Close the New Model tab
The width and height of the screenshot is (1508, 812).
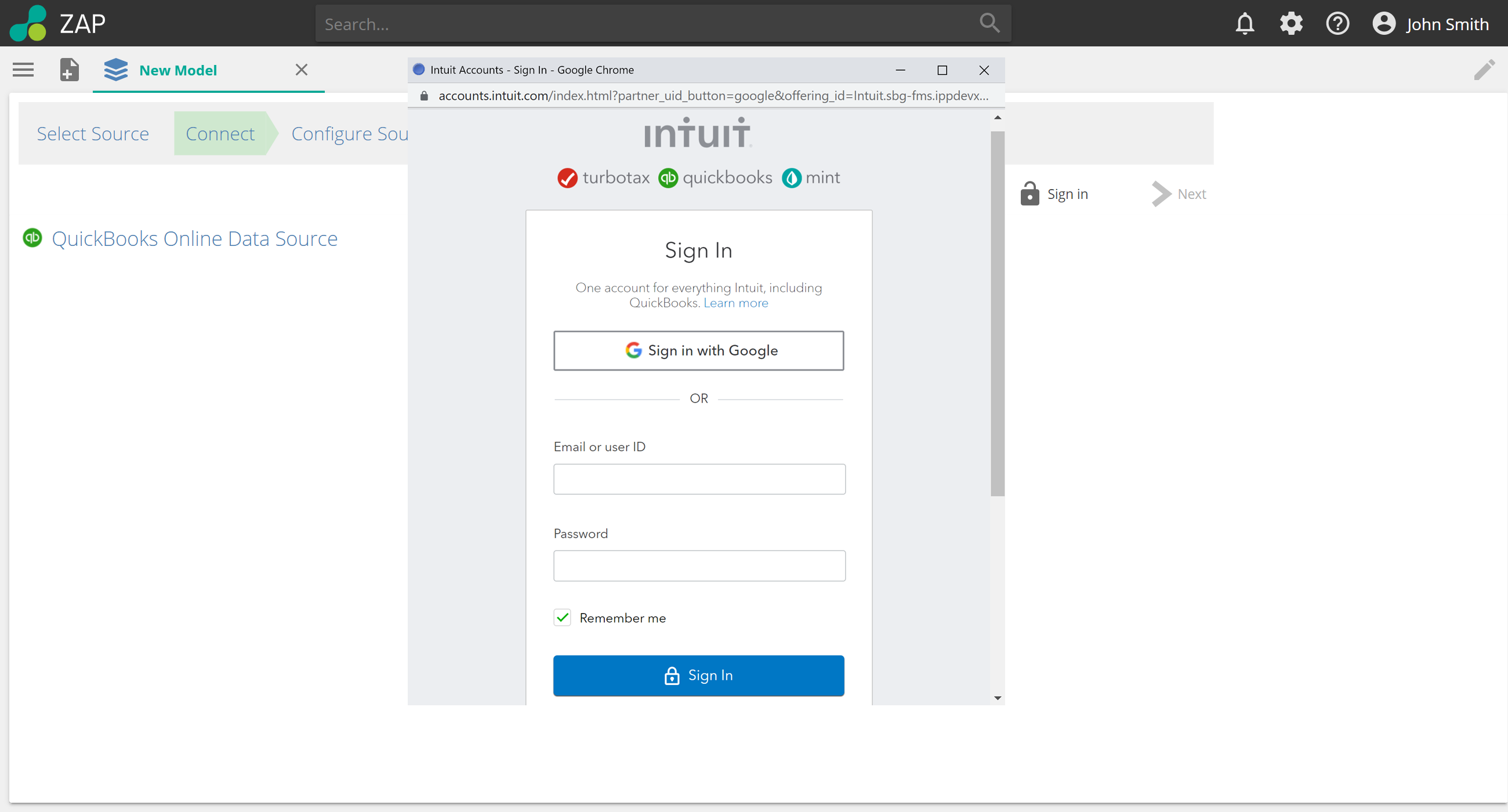click(x=302, y=70)
